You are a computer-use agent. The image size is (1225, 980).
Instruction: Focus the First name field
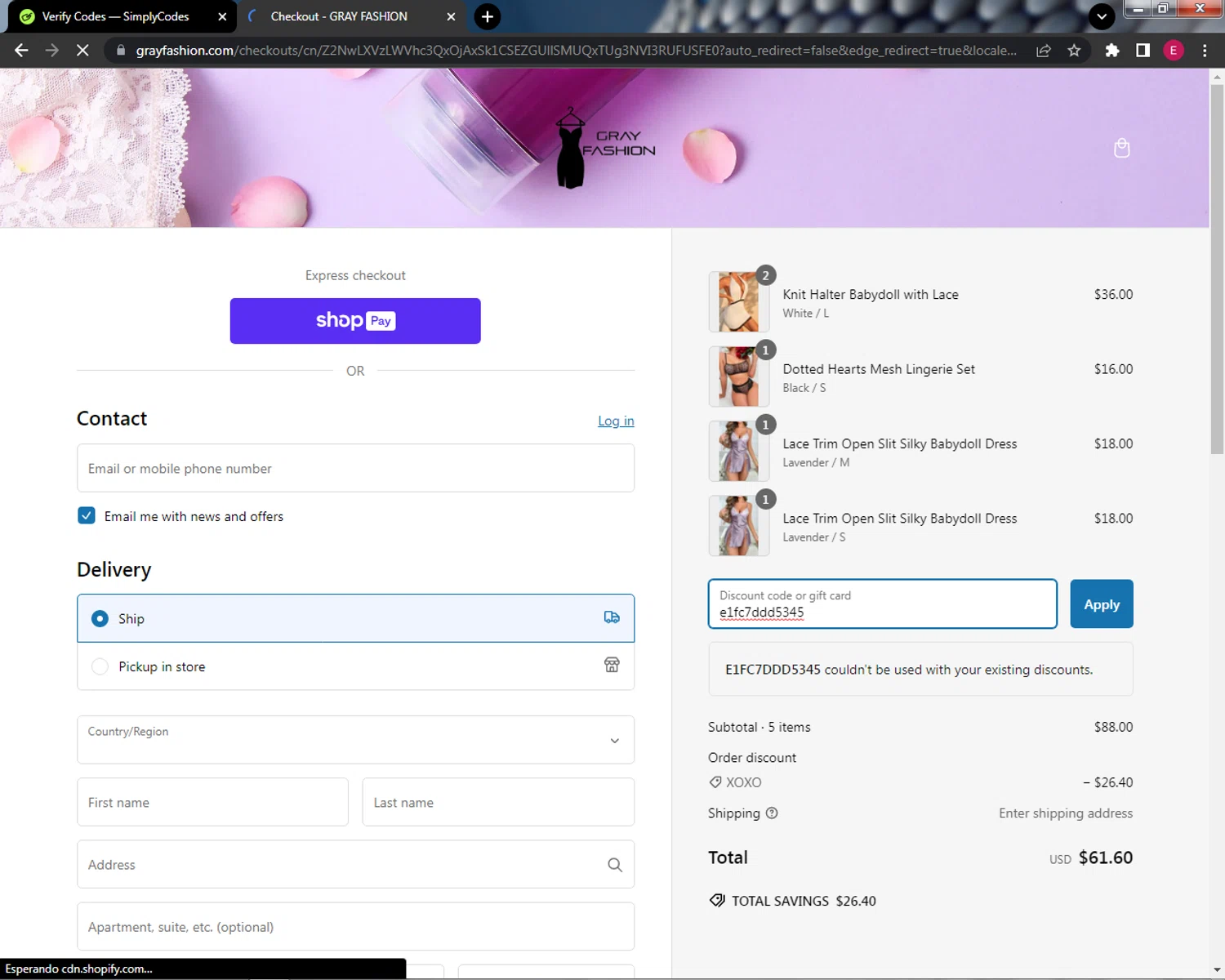coord(212,802)
